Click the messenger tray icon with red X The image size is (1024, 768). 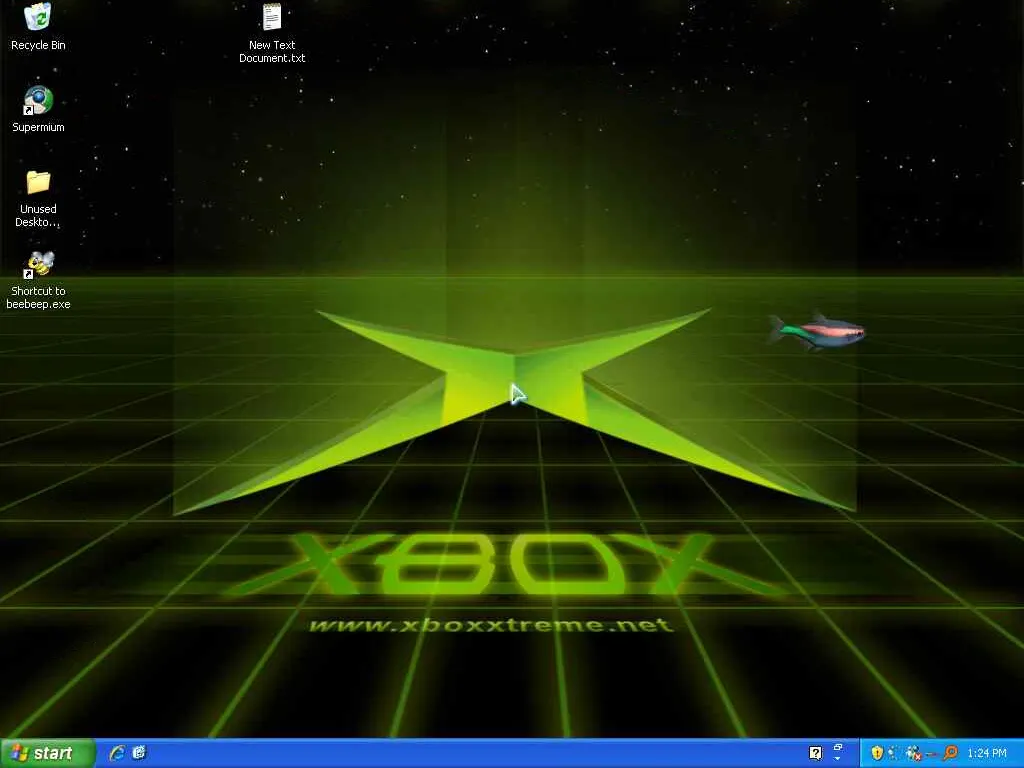coord(913,753)
